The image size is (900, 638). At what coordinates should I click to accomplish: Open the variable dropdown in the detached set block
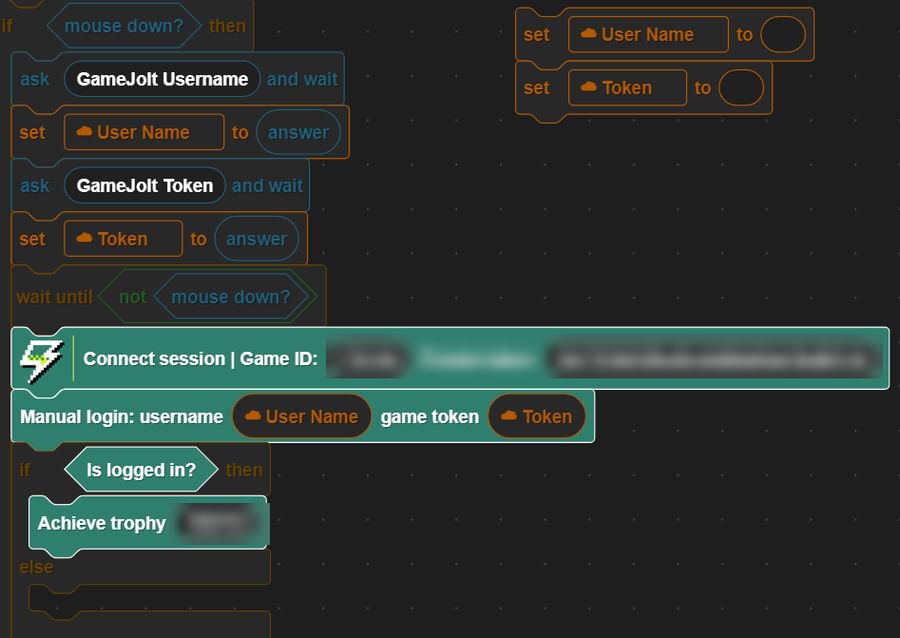coord(647,34)
